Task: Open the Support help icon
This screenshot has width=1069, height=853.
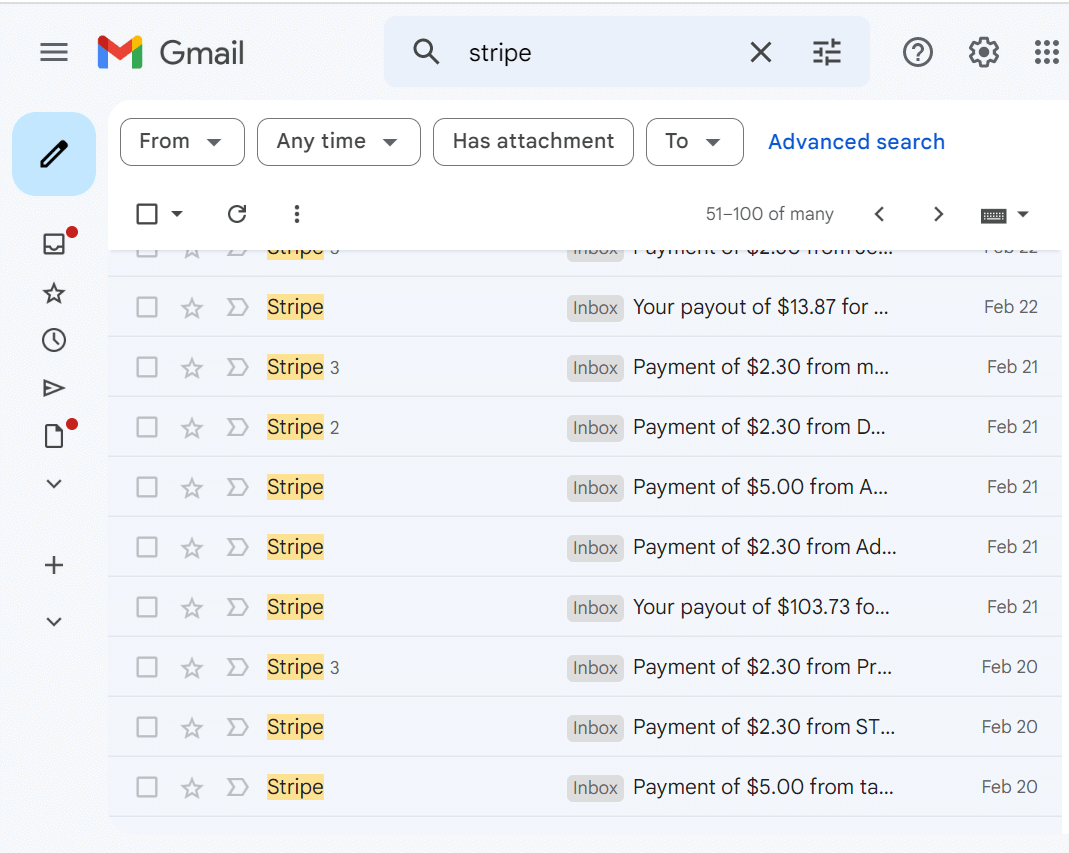Action: 918,52
